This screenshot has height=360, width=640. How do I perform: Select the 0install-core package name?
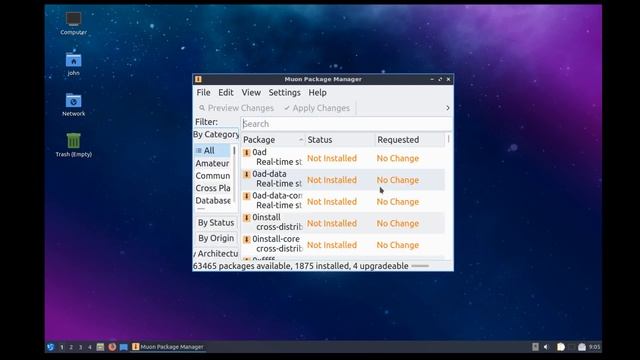(276, 239)
